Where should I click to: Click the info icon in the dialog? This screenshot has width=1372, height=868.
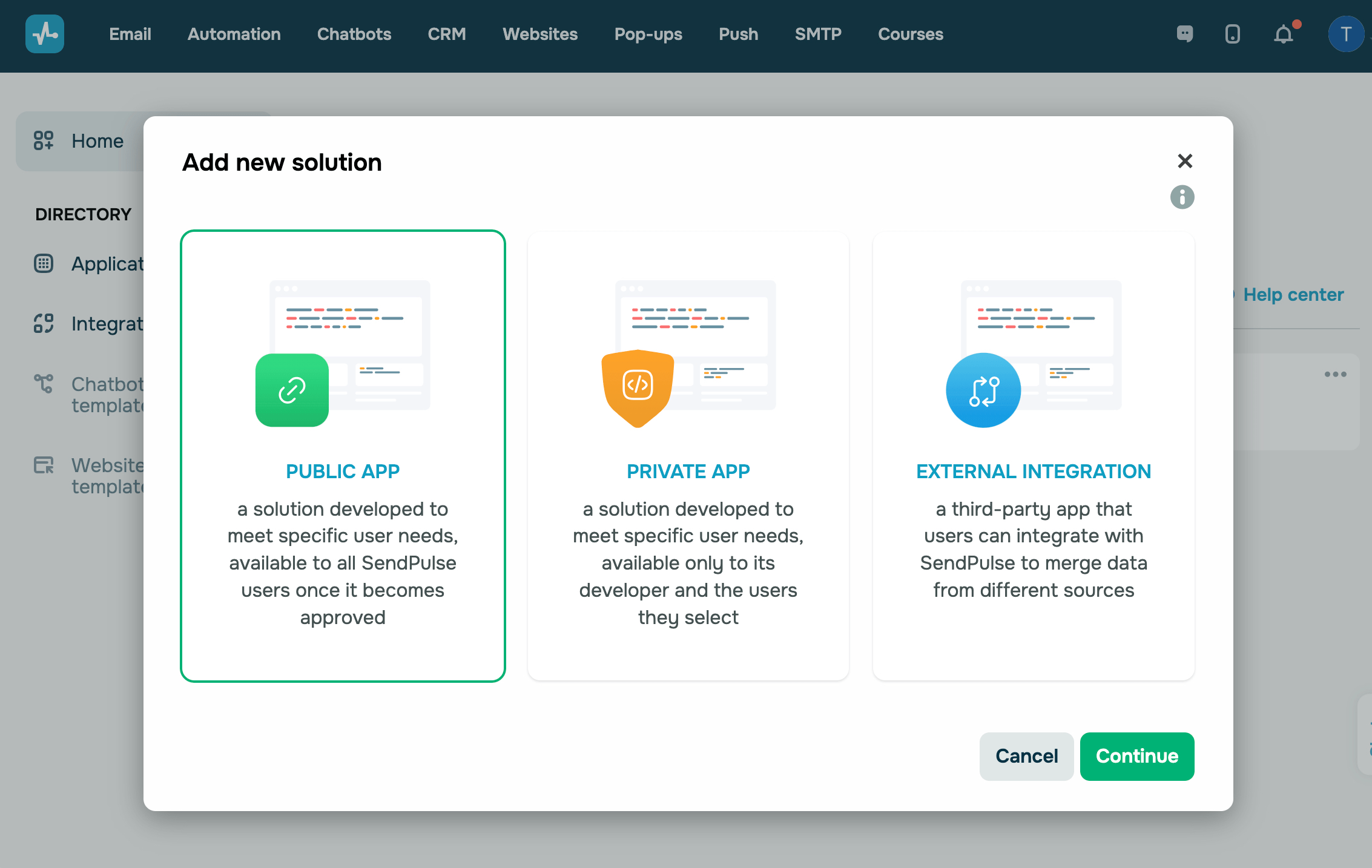click(x=1182, y=197)
